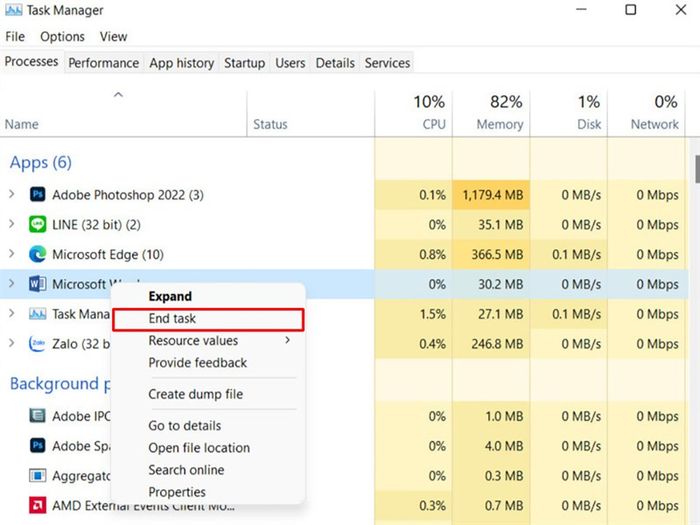
Task: Click the Aggregator process icon
Action: 38,475
